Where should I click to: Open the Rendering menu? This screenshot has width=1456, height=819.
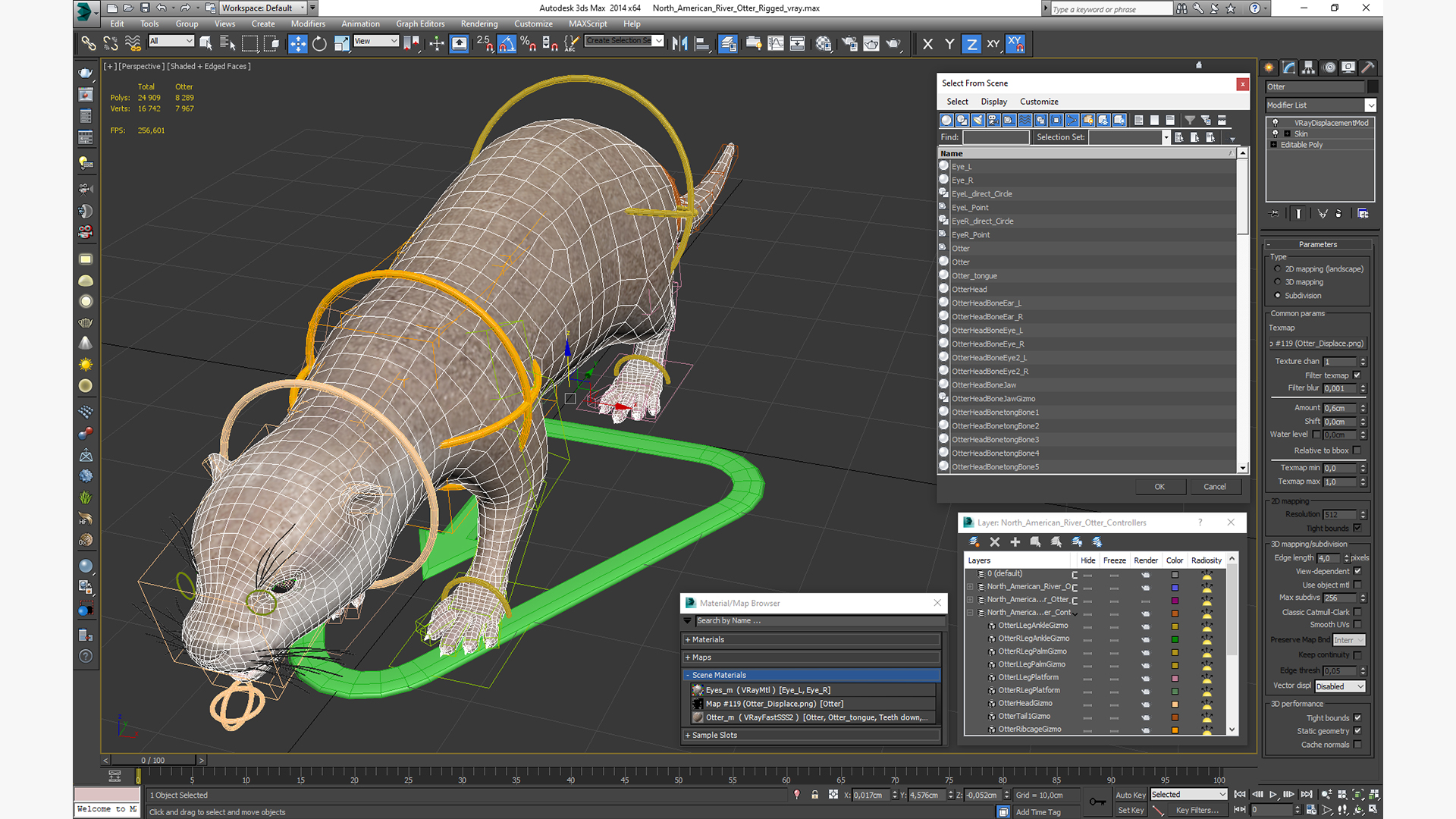tap(479, 24)
